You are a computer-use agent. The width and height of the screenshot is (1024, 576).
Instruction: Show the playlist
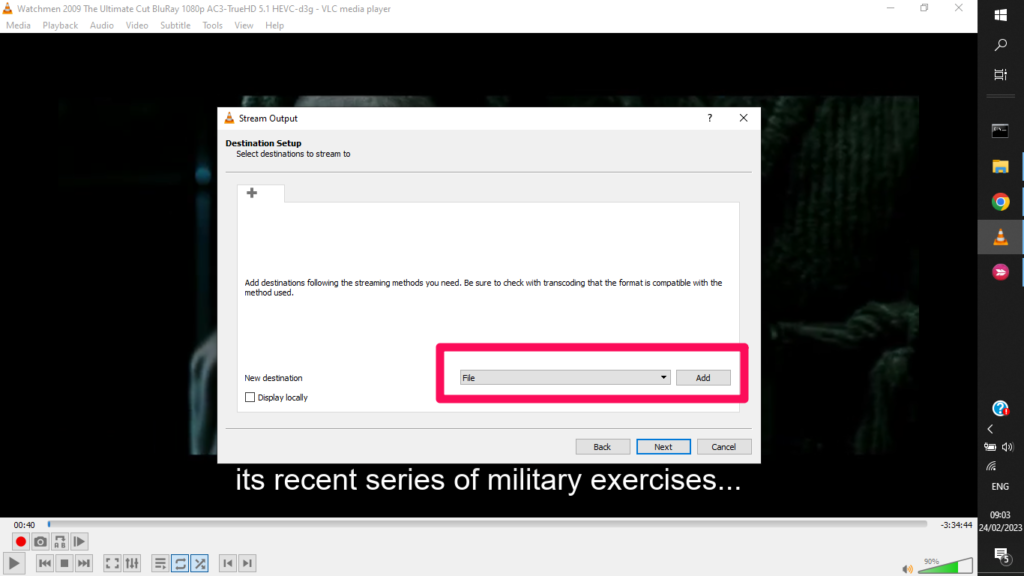pyautogui.click(x=160, y=563)
